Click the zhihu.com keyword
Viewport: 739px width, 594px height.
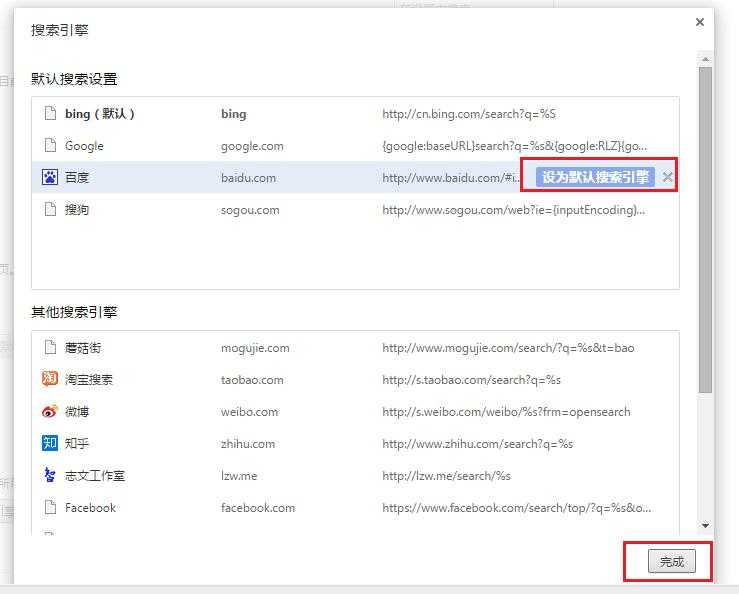(x=248, y=444)
